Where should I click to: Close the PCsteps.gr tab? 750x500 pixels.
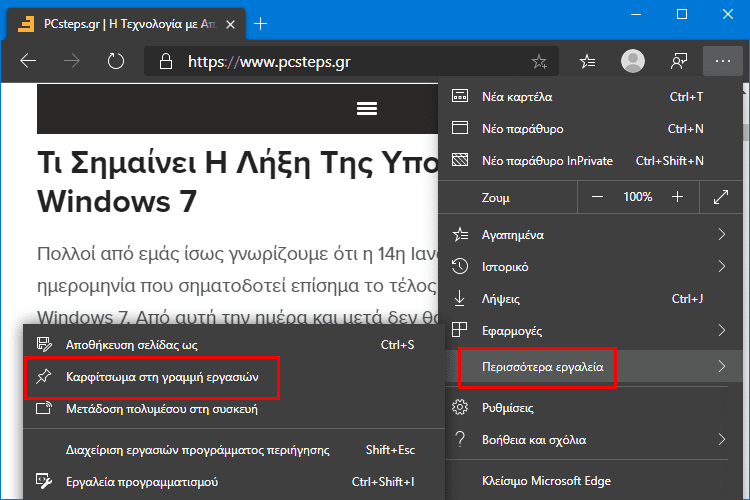pyautogui.click(x=230, y=24)
